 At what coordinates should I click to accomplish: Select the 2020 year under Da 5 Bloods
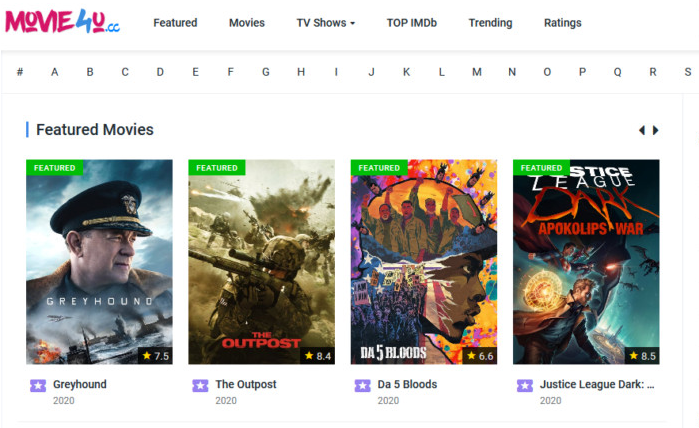coord(388,400)
